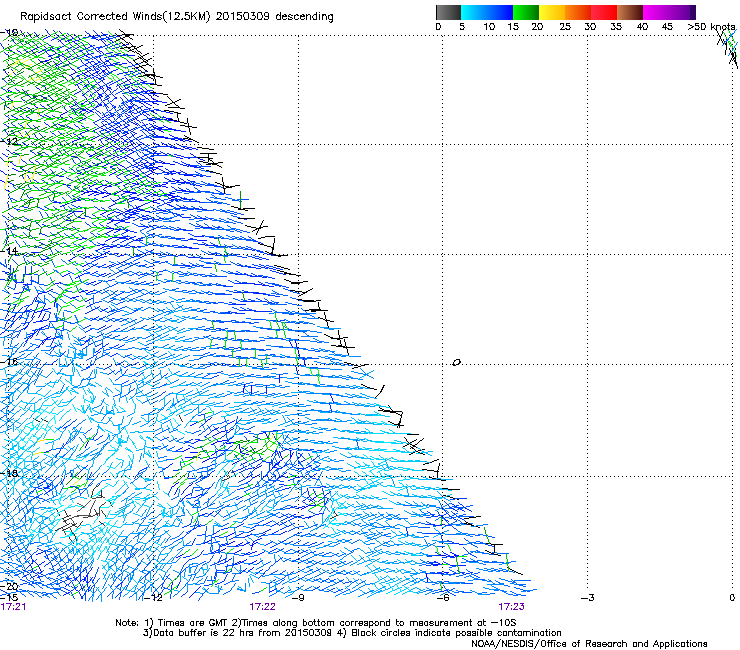The height and width of the screenshot is (650, 740).
Task: Click the longitude label '-9'
Action: pos(298,598)
